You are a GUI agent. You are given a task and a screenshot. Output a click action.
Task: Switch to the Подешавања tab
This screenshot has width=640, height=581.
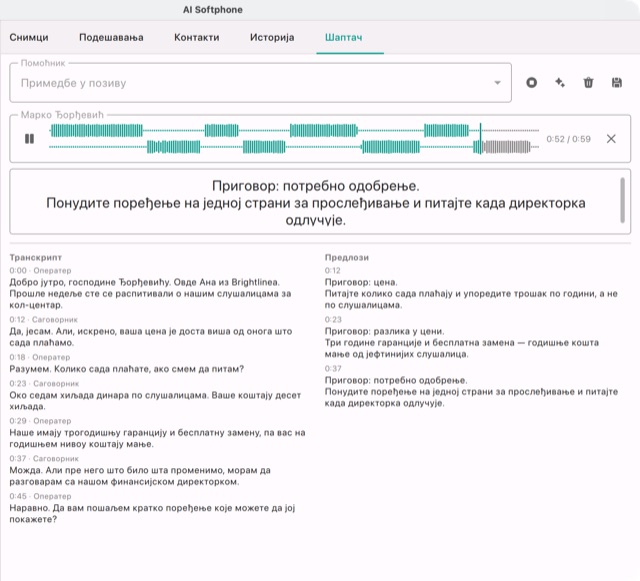pos(111,38)
